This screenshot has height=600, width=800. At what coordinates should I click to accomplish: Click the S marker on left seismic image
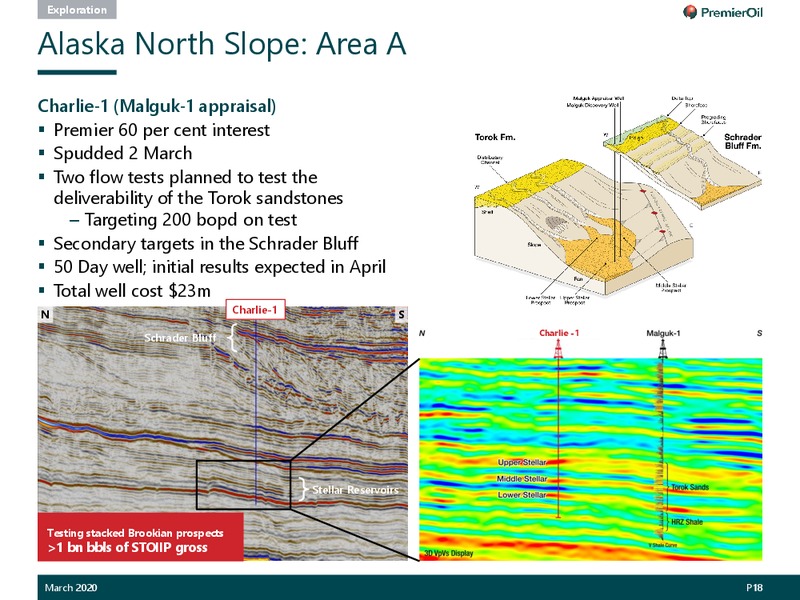click(401, 314)
